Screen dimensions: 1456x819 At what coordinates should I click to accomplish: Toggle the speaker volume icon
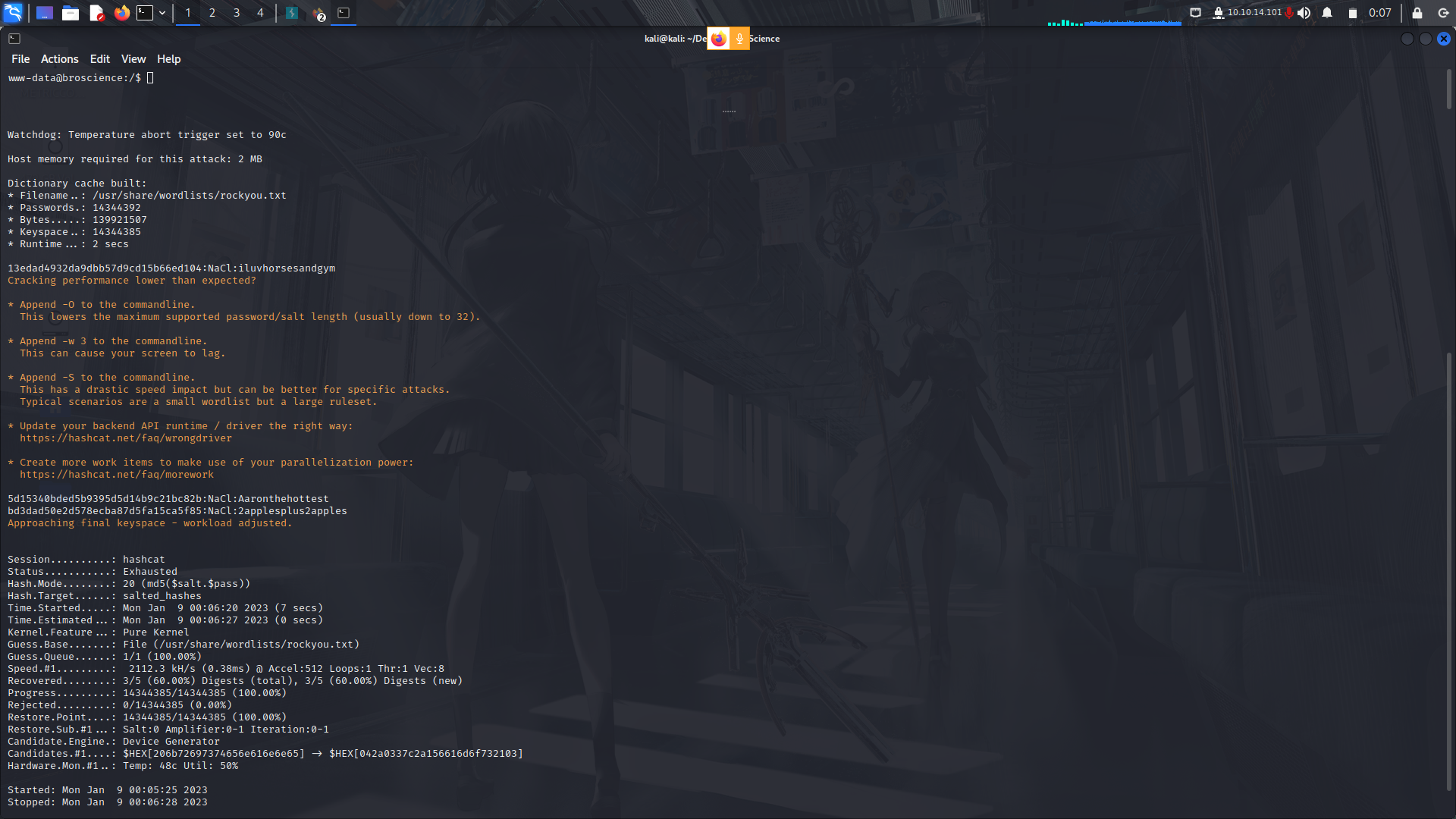[1304, 13]
